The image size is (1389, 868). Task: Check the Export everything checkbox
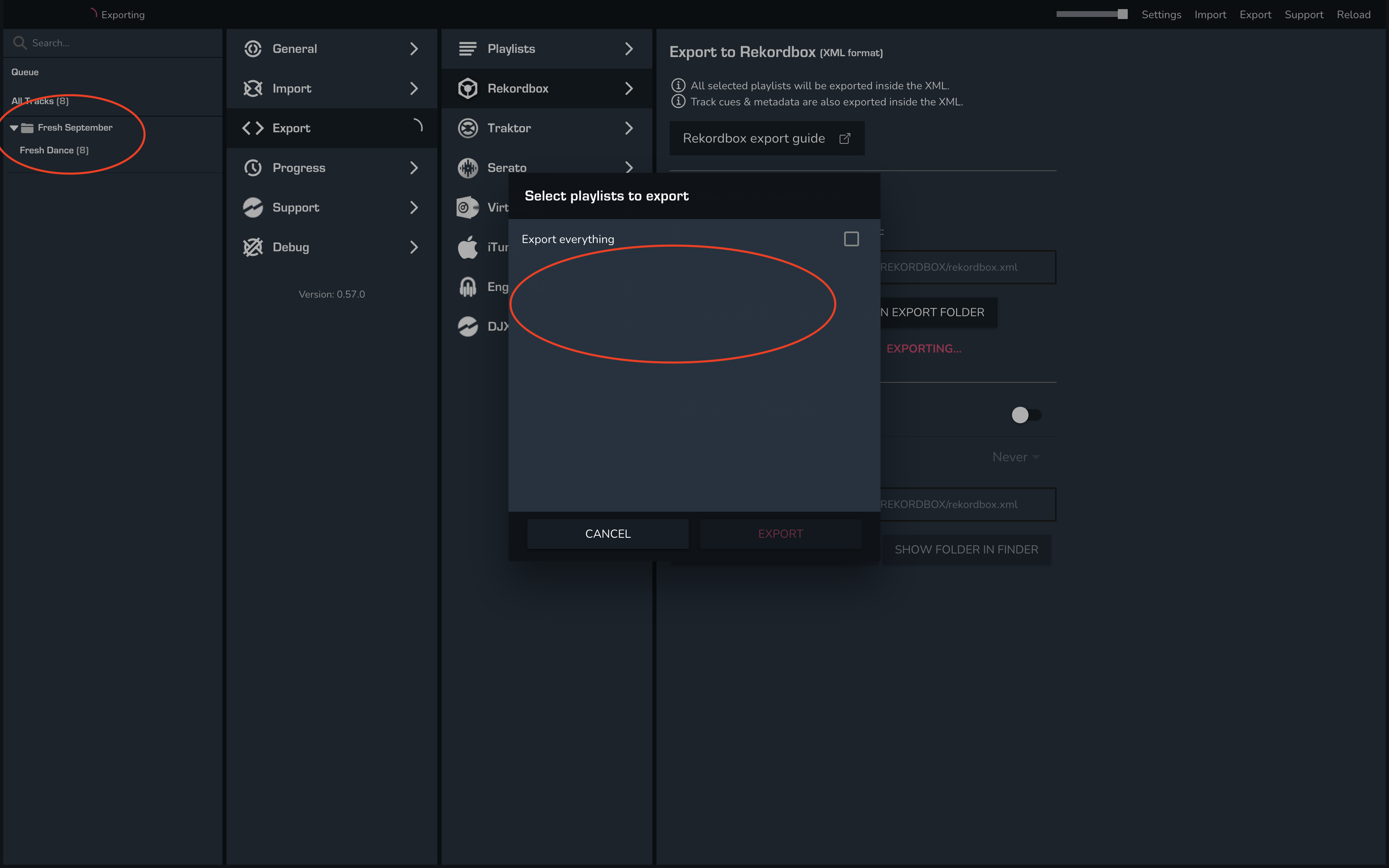tap(851, 239)
